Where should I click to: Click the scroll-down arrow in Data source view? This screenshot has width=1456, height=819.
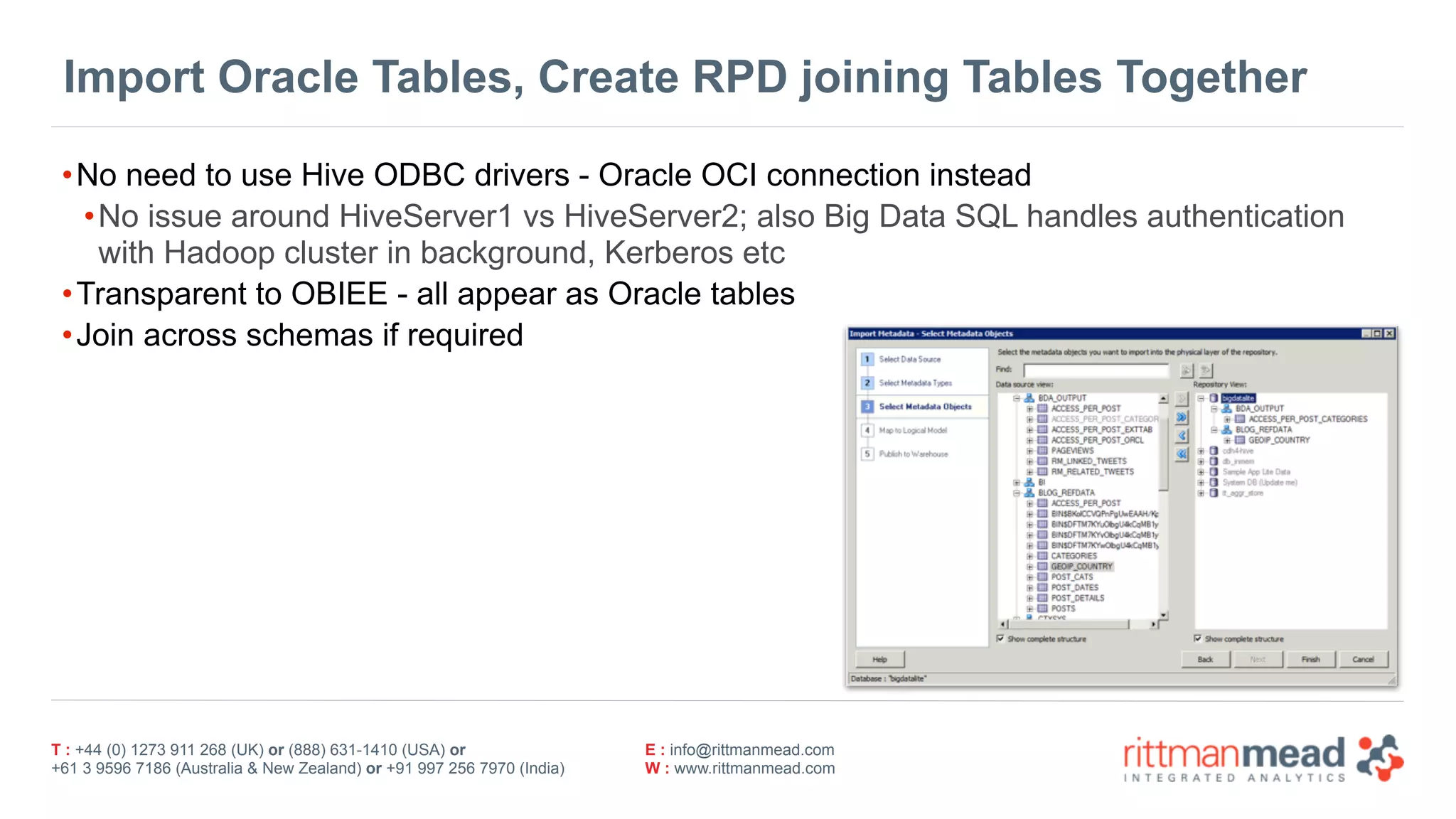1163,614
